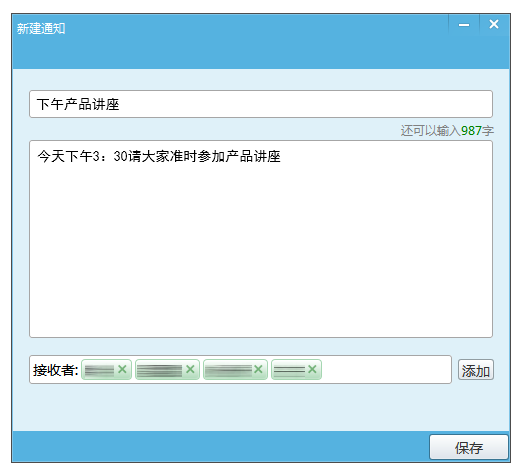Select the fourth blurred recipient name chip
Viewport: 527px width, 476px height.
pyautogui.click(x=289, y=370)
